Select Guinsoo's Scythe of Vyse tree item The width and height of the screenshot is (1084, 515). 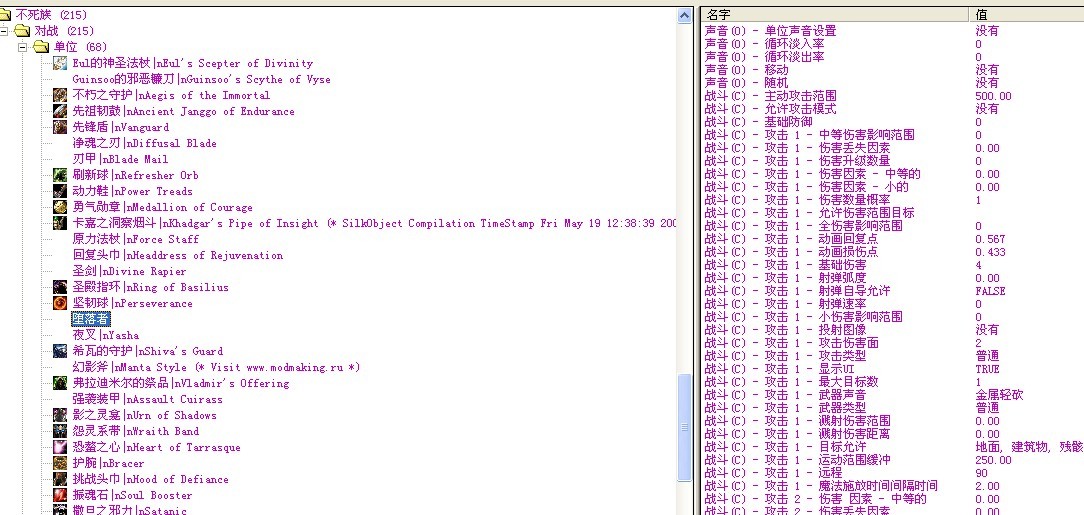pos(201,79)
